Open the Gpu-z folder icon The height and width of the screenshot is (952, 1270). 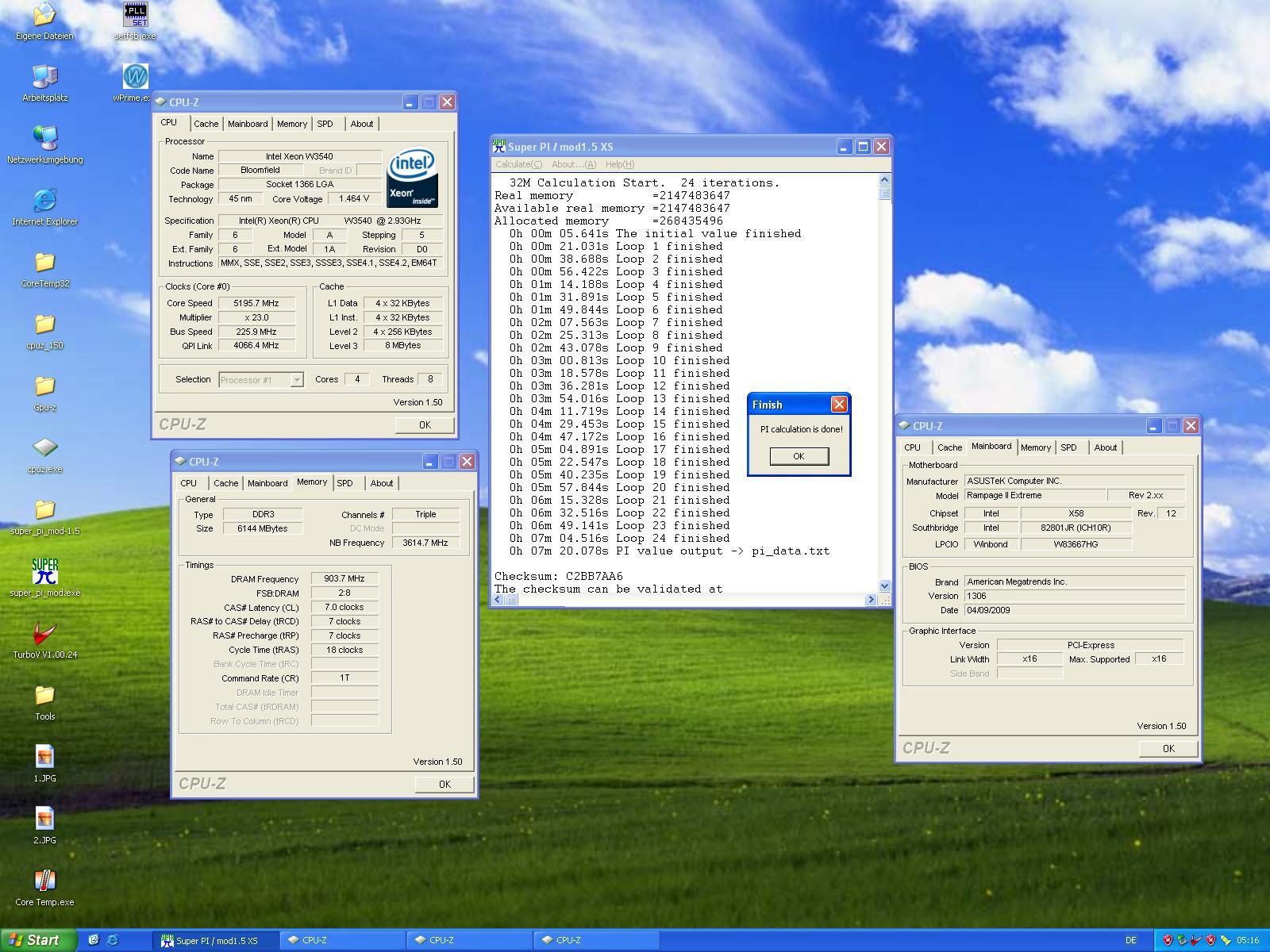coord(44,392)
